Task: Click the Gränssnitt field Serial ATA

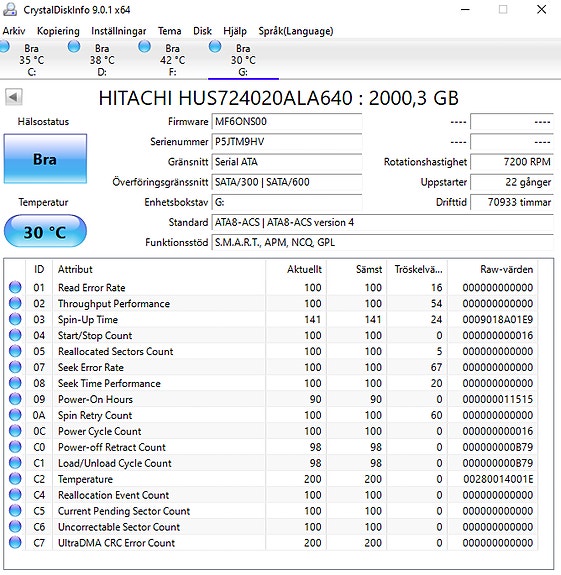Action: (x=287, y=162)
